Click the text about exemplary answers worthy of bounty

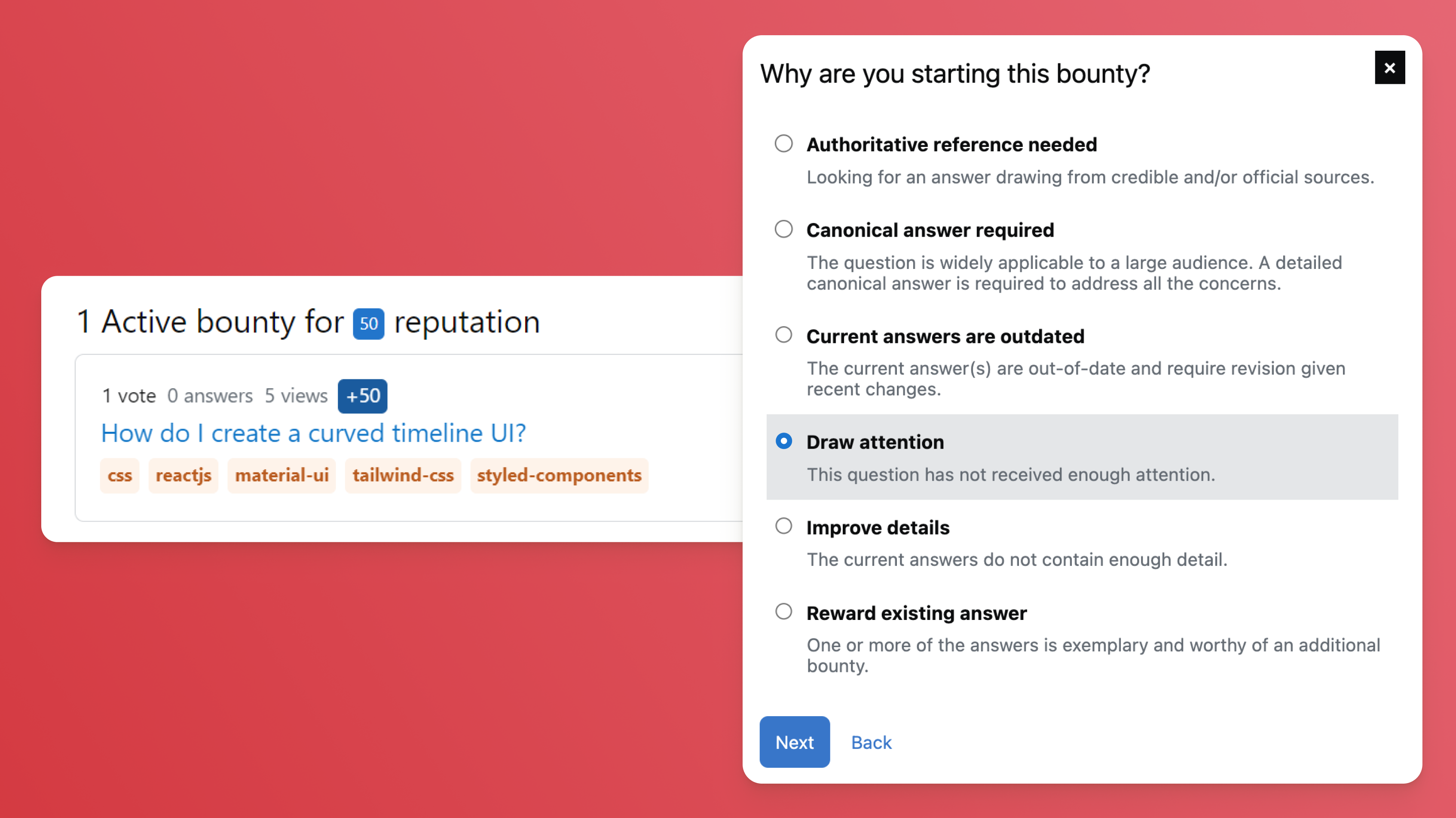click(x=1093, y=655)
